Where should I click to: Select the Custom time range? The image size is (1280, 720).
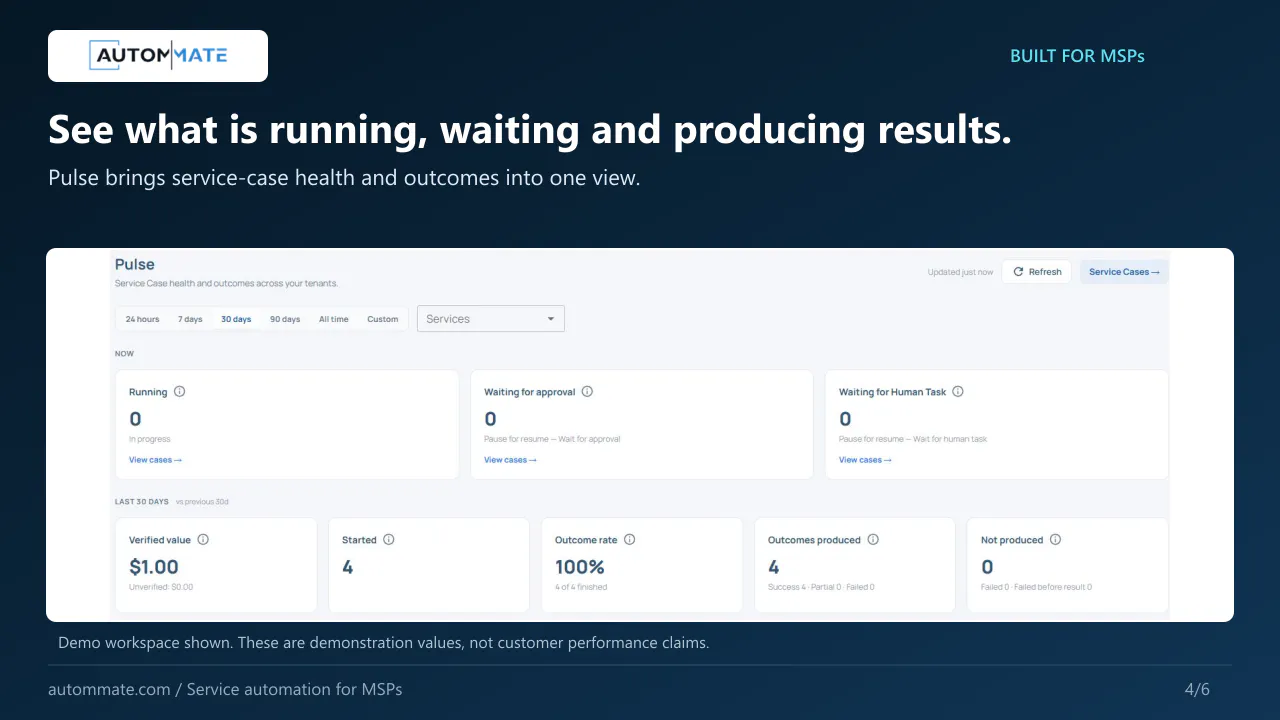tap(383, 319)
